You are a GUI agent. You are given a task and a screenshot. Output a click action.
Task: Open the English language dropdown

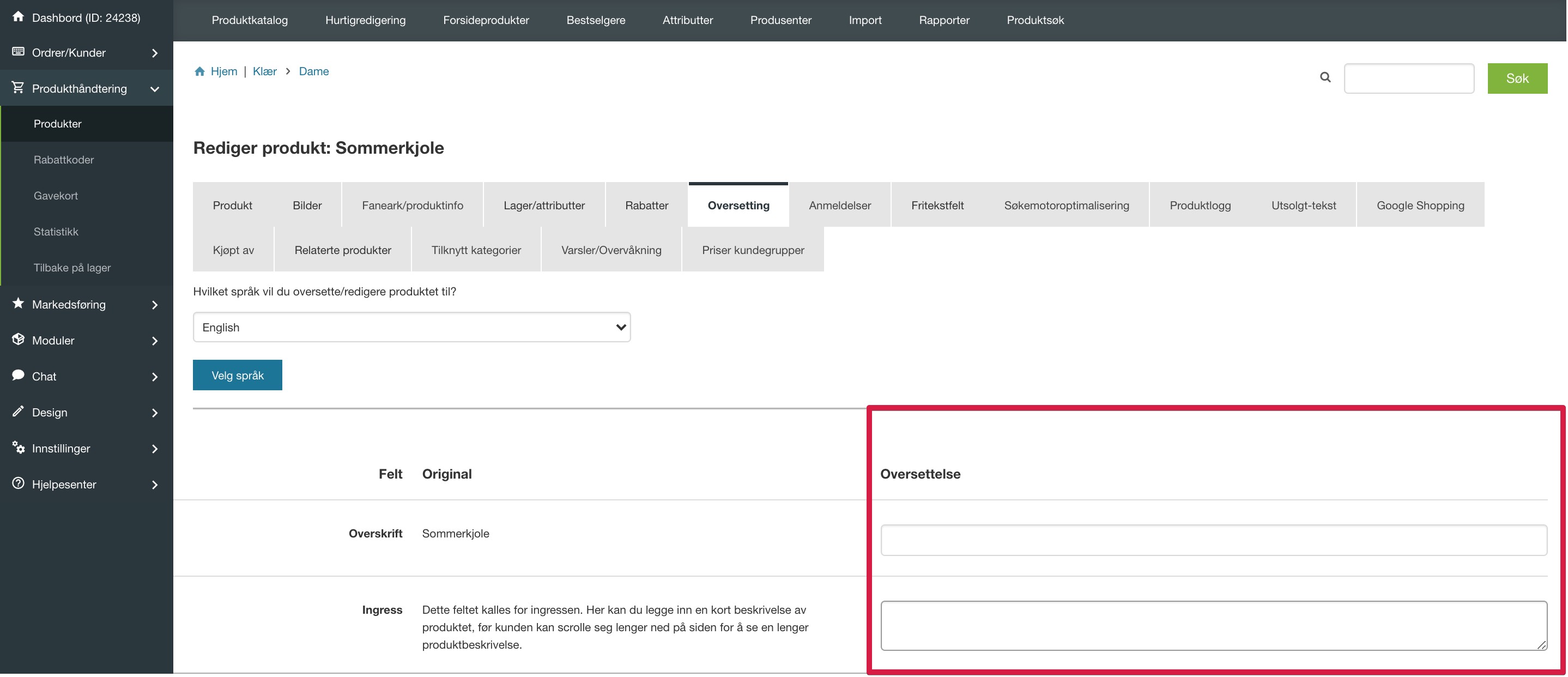coord(411,328)
